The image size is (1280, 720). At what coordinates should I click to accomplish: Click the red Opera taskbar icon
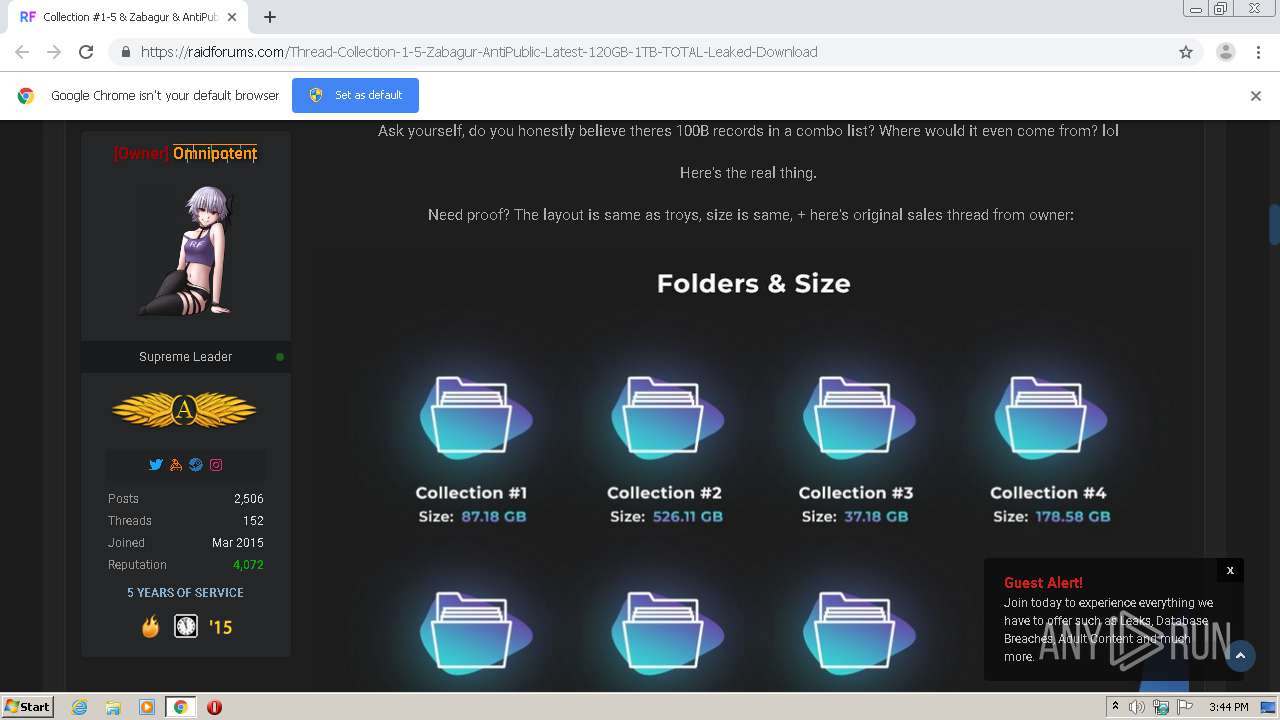214,707
